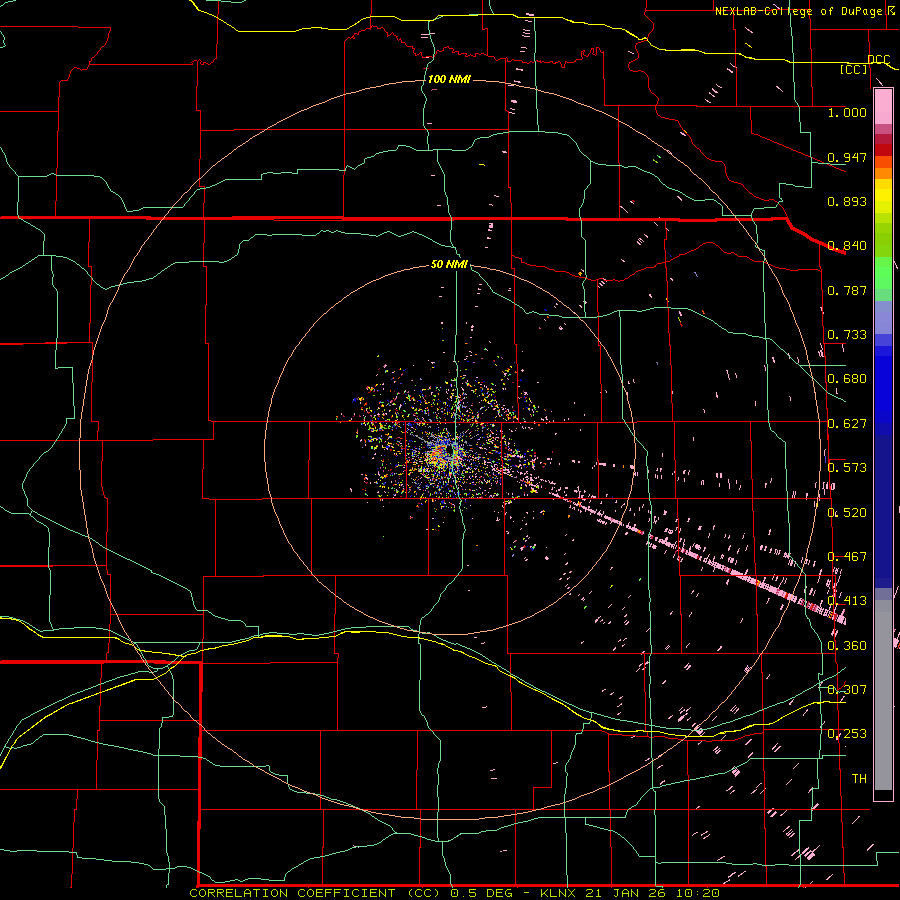This screenshot has height=900, width=900.
Task: Click the [CC] label above the color bar
Action: click(854, 69)
